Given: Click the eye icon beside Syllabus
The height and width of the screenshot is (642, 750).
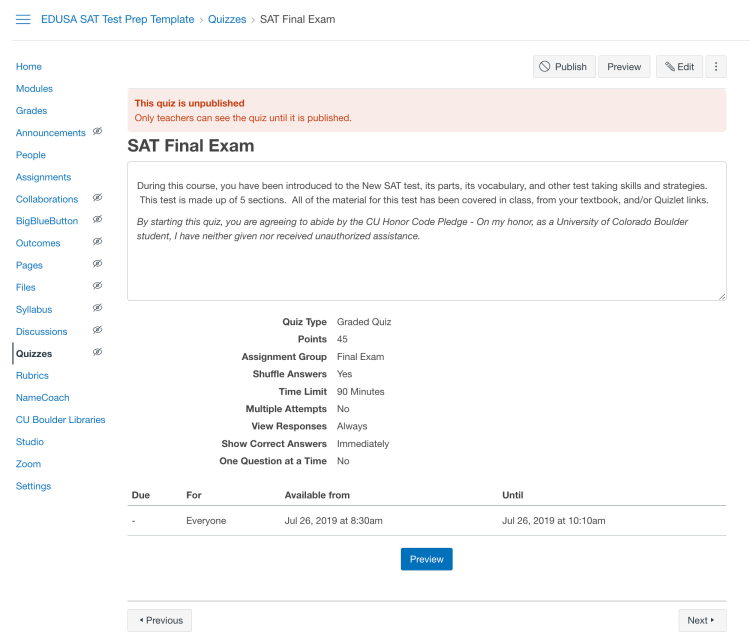Looking at the screenshot, I should (97, 308).
